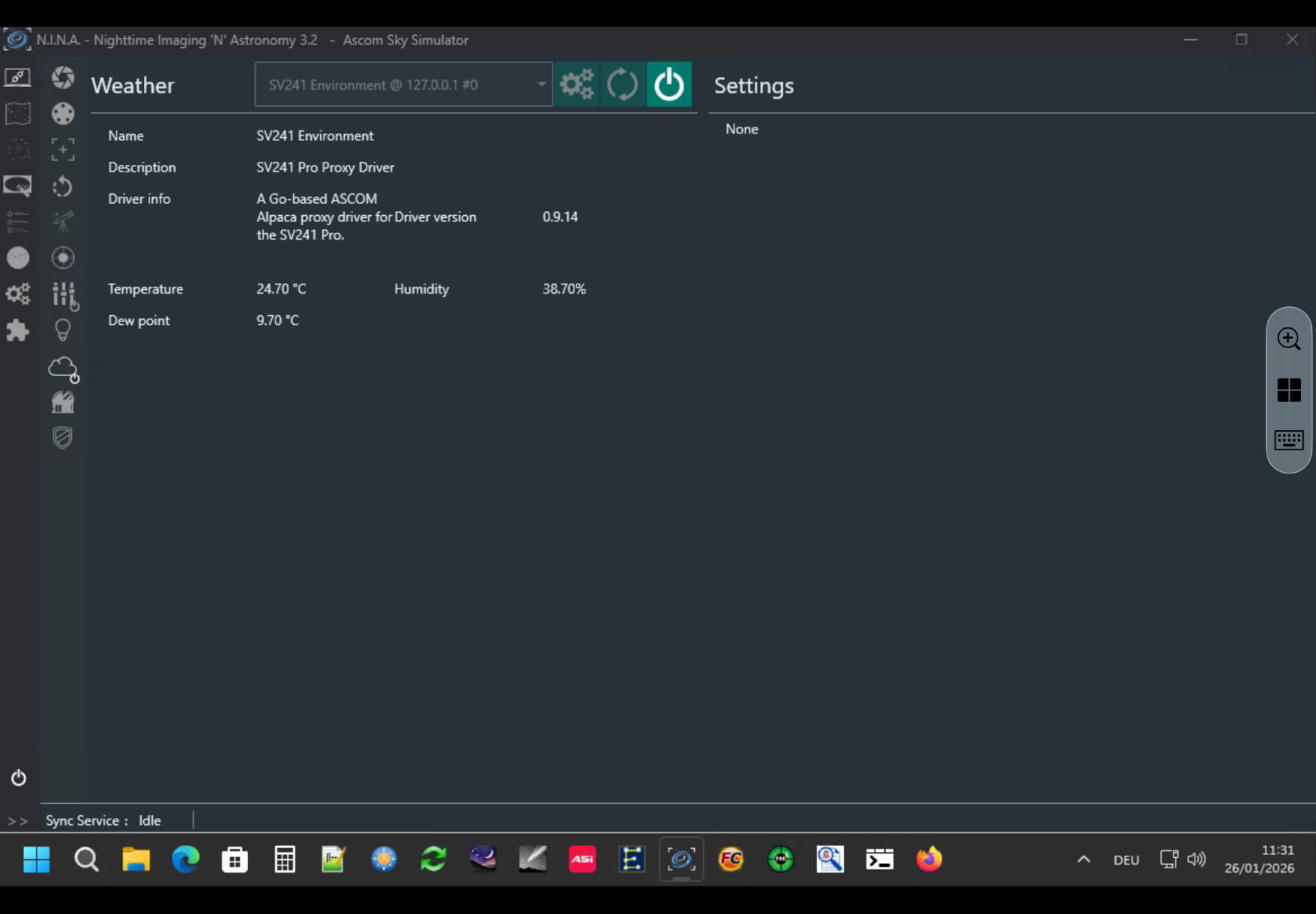
Task: Select the Filter Wheel equipment icon
Action: [63, 114]
